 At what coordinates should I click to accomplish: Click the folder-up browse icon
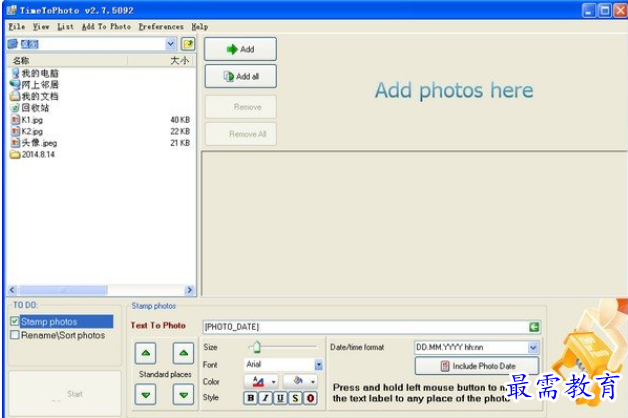pos(188,44)
